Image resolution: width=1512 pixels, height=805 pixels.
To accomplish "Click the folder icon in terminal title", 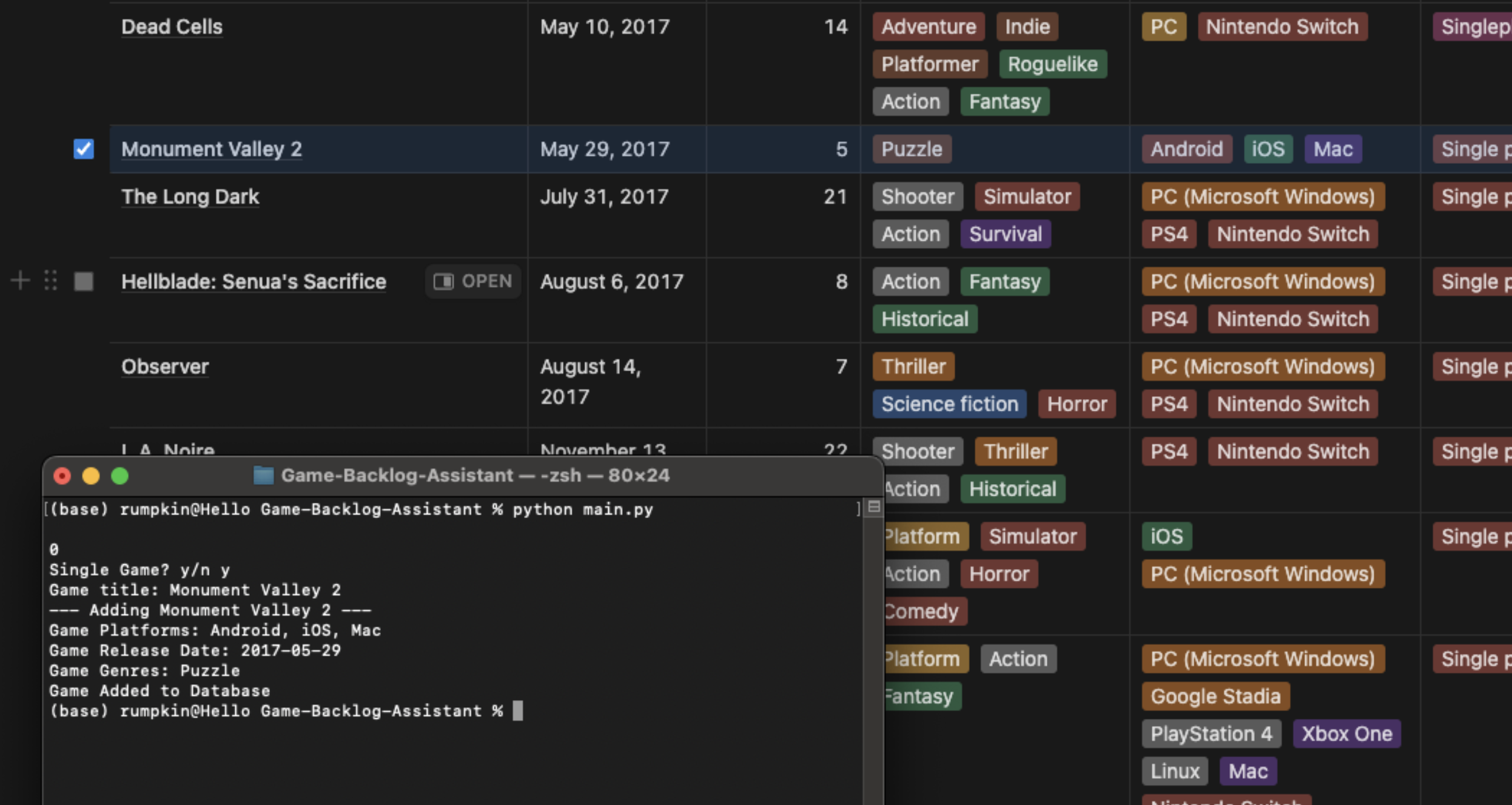I will point(263,476).
